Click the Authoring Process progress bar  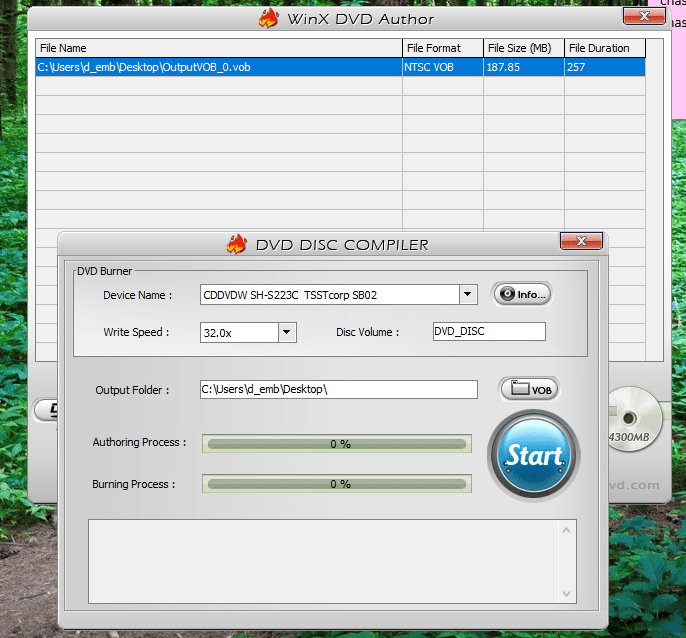point(337,444)
